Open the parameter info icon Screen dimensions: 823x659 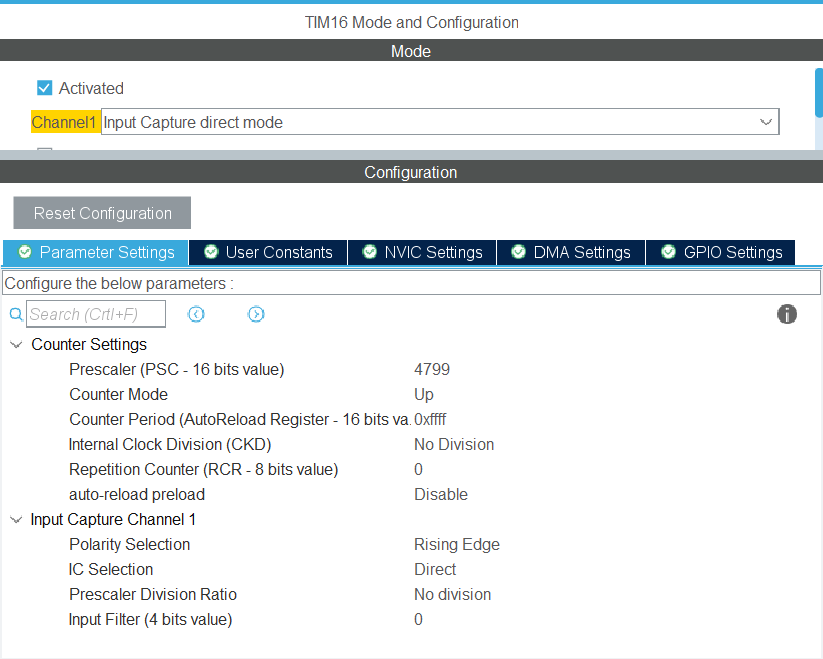pyautogui.click(x=787, y=314)
